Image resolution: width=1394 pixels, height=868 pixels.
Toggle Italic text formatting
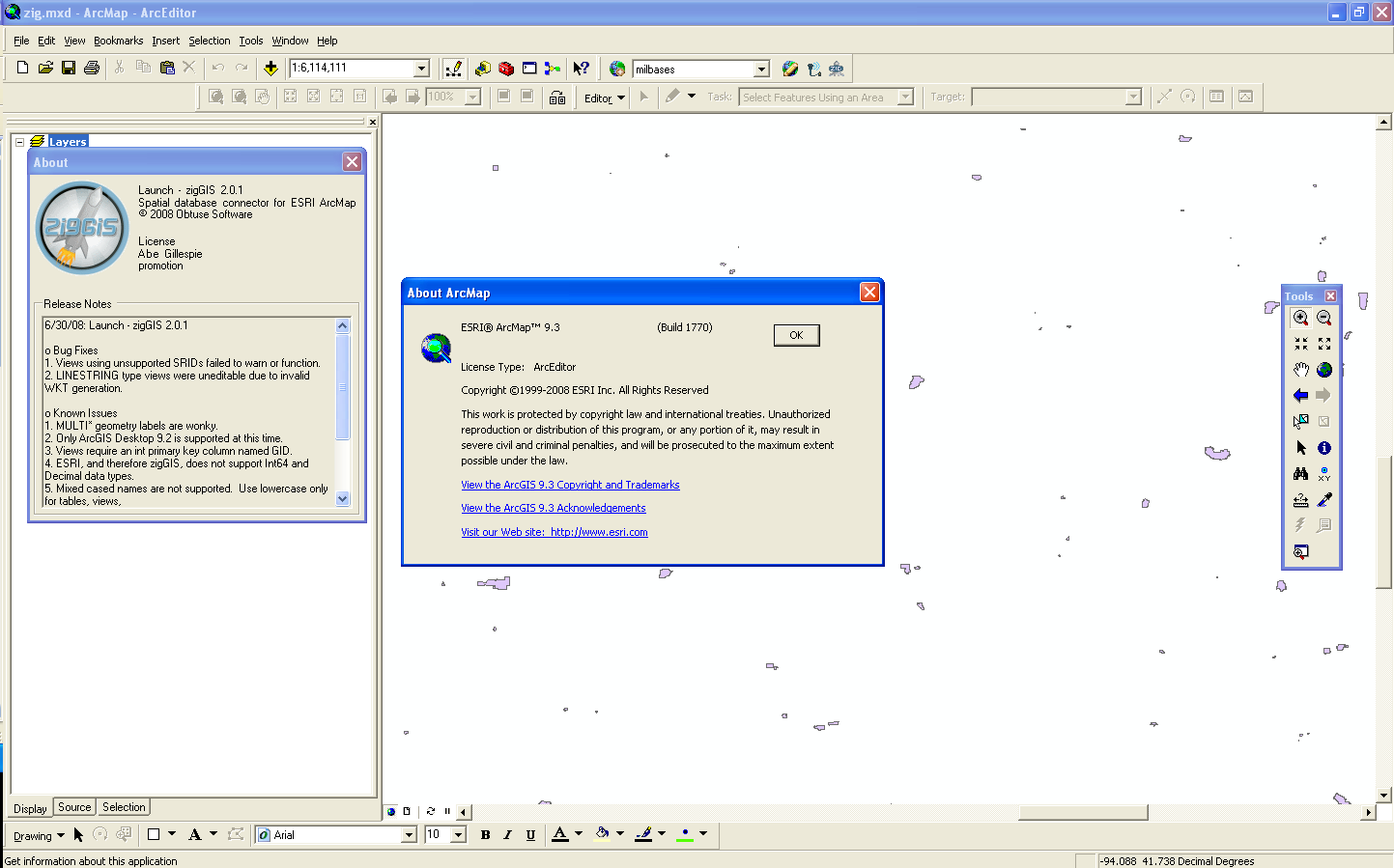coord(507,835)
